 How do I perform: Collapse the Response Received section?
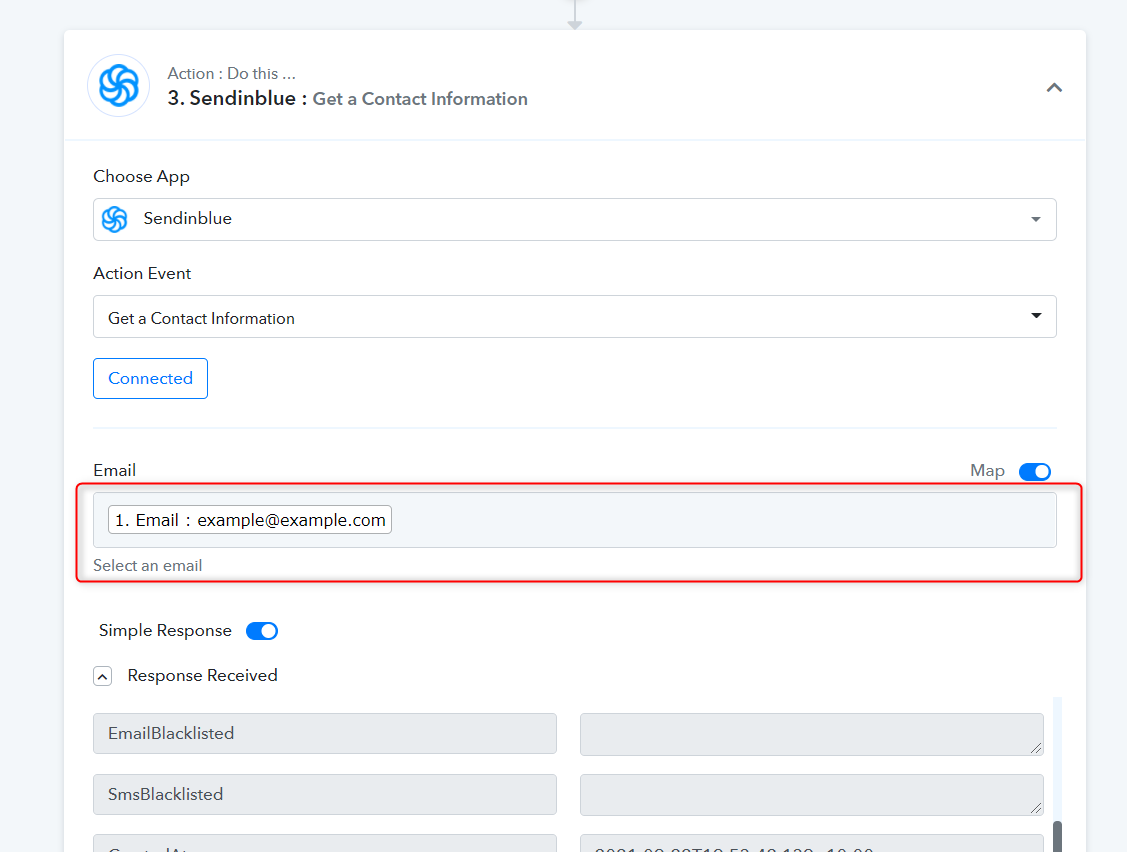(103, 676)
